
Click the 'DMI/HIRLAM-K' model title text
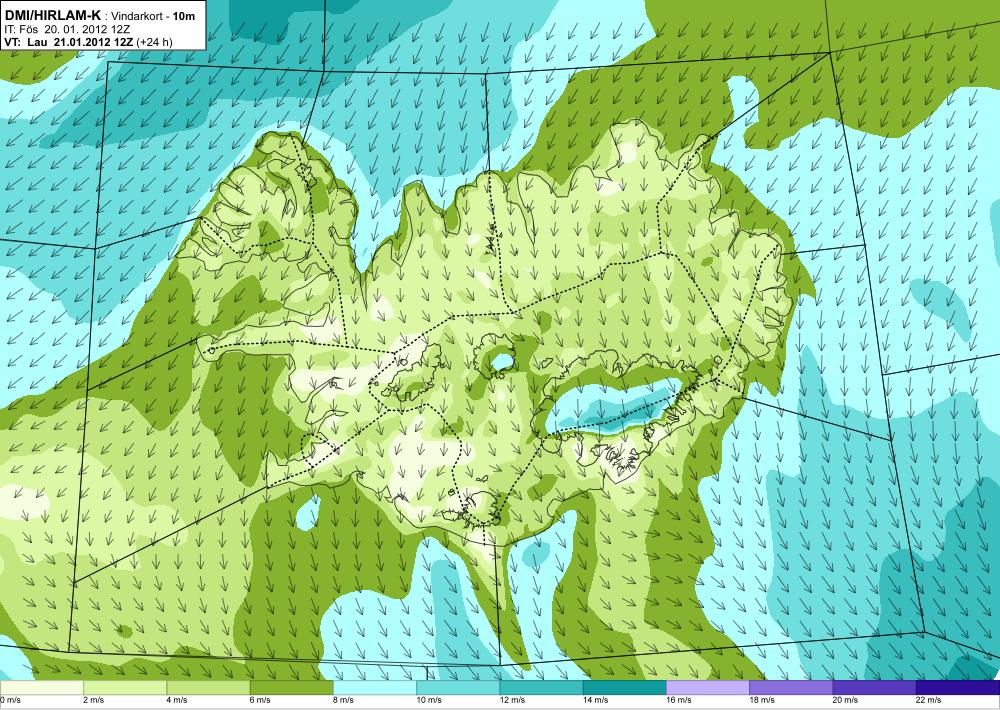coord(52,15)
